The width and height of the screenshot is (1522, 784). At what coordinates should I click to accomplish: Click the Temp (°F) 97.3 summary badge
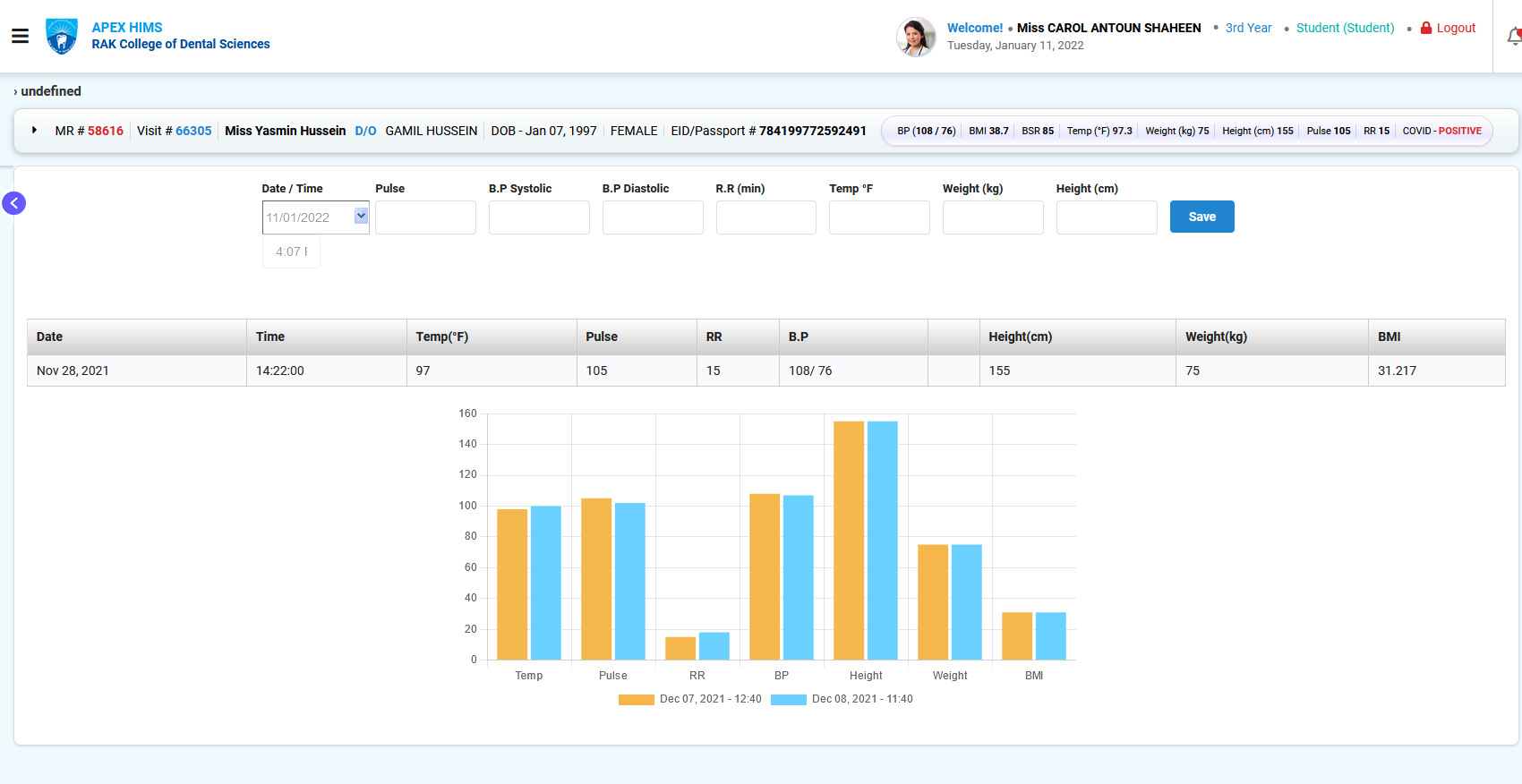(x=1099, y=131)
